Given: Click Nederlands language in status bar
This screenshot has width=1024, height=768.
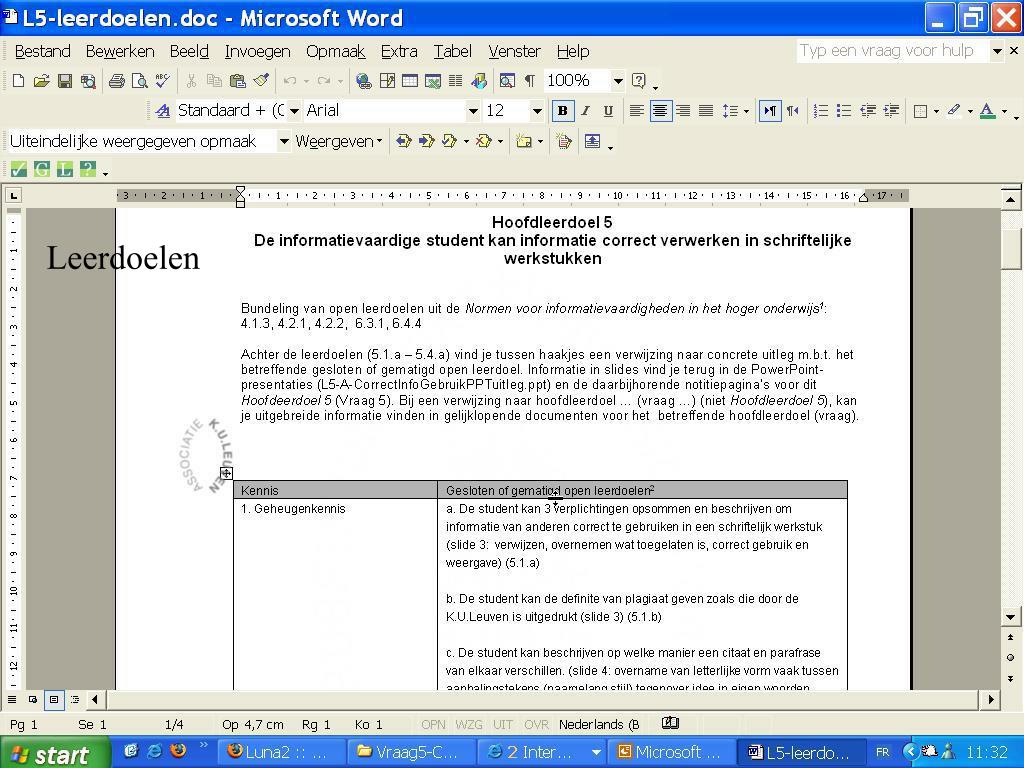Looking at the screenshot, I should pyautogui.click(x=599, y=724).
